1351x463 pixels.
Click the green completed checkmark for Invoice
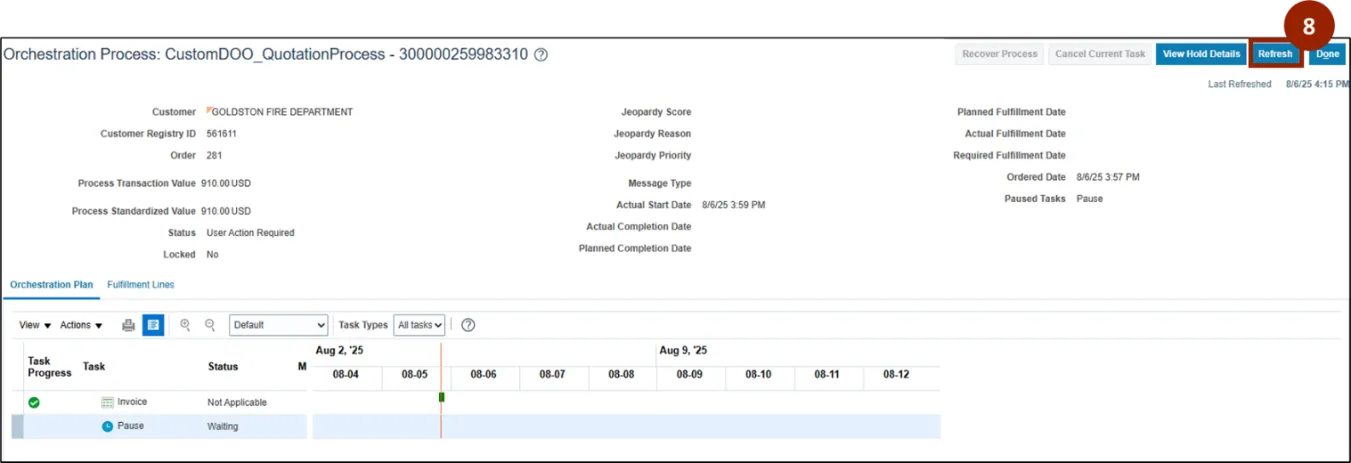click(34, 402)
